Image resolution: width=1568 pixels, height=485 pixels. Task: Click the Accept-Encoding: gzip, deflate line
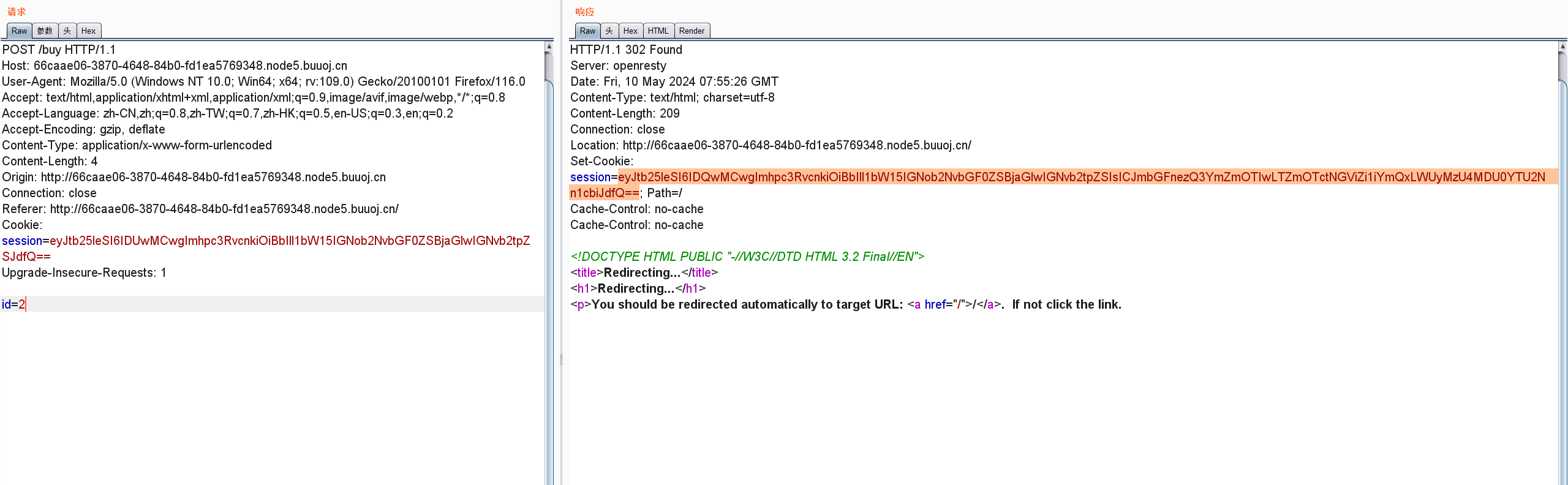(x=83, y=129)
